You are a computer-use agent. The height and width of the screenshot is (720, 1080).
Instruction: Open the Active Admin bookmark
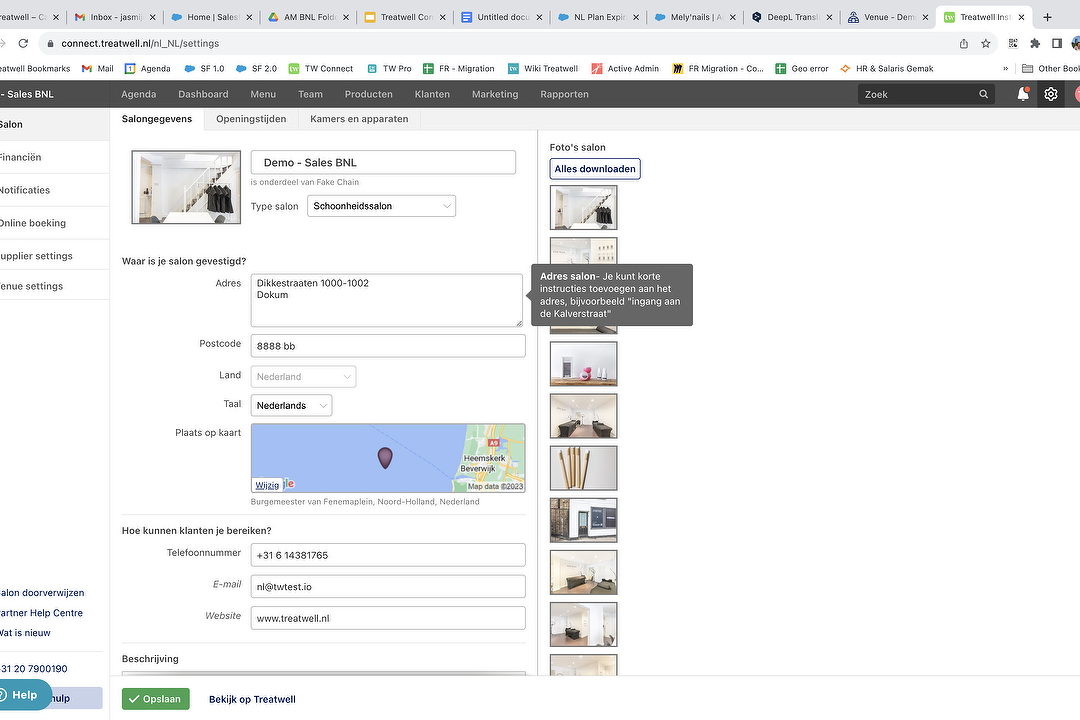pos(625,68)
